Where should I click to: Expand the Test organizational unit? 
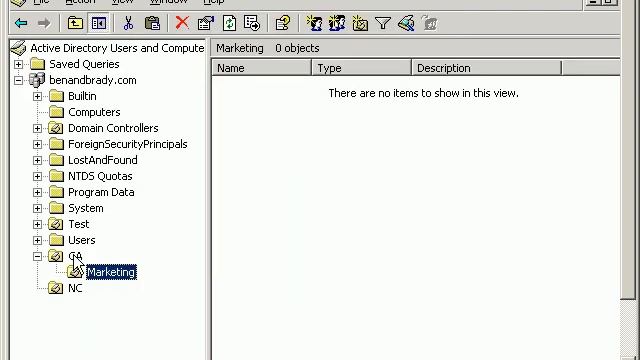coord(38,224)
